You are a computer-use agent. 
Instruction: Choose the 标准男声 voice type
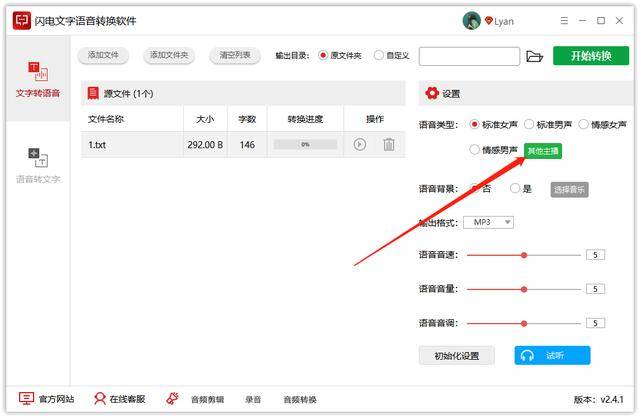pos(529,124)
